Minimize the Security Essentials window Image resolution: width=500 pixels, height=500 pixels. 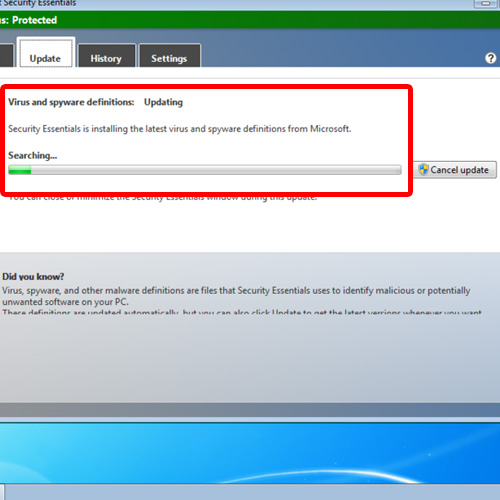click(x=486, y=3)
